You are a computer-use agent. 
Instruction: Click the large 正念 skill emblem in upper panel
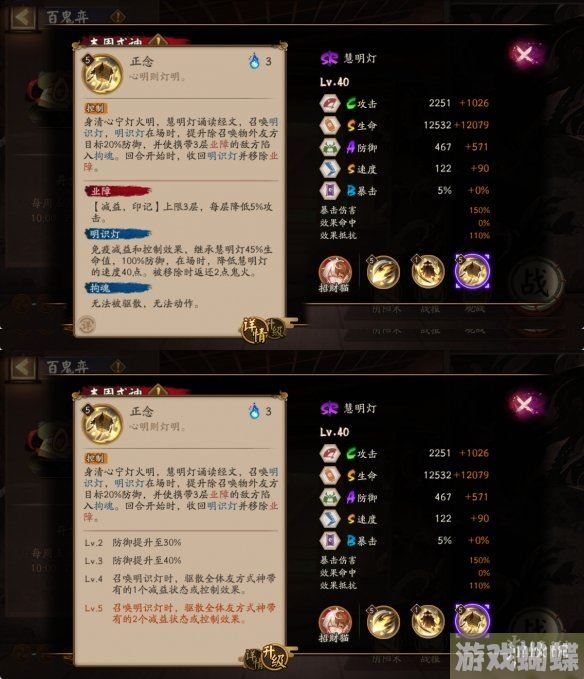point(102,74)
